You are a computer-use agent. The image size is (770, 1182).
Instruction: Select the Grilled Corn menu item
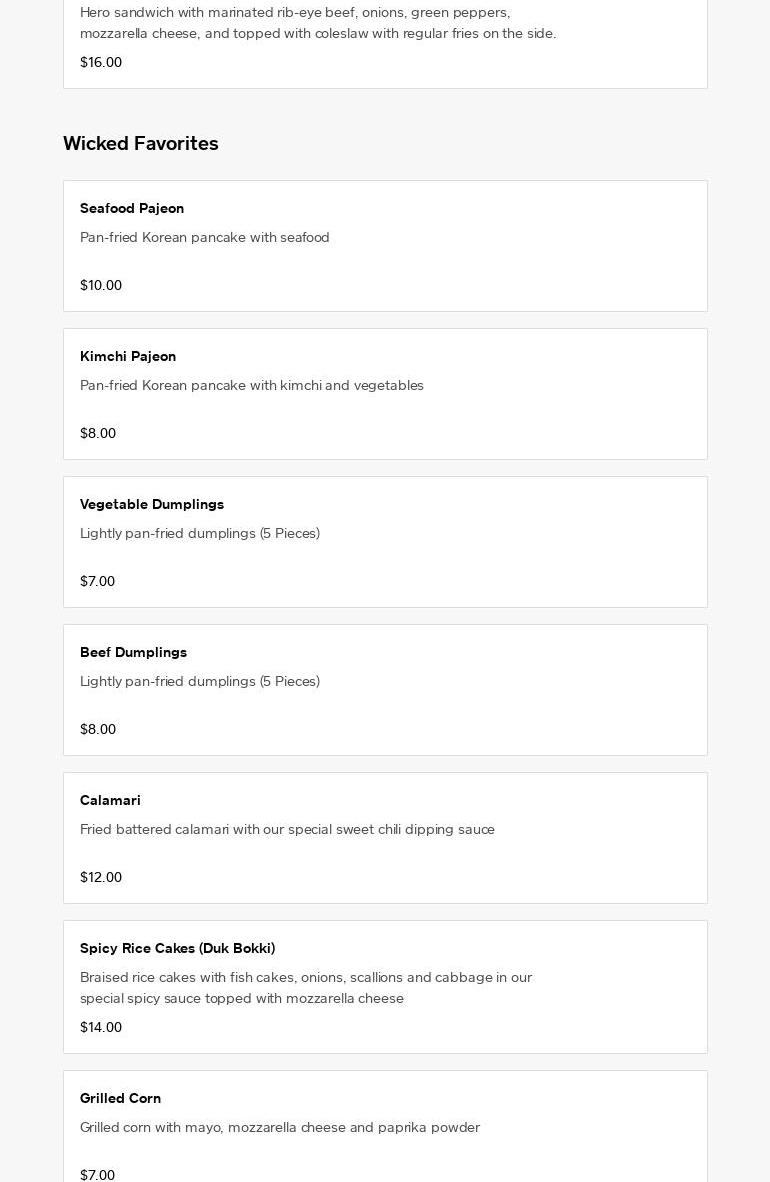pyautogui.click(x=120, y=1098)
